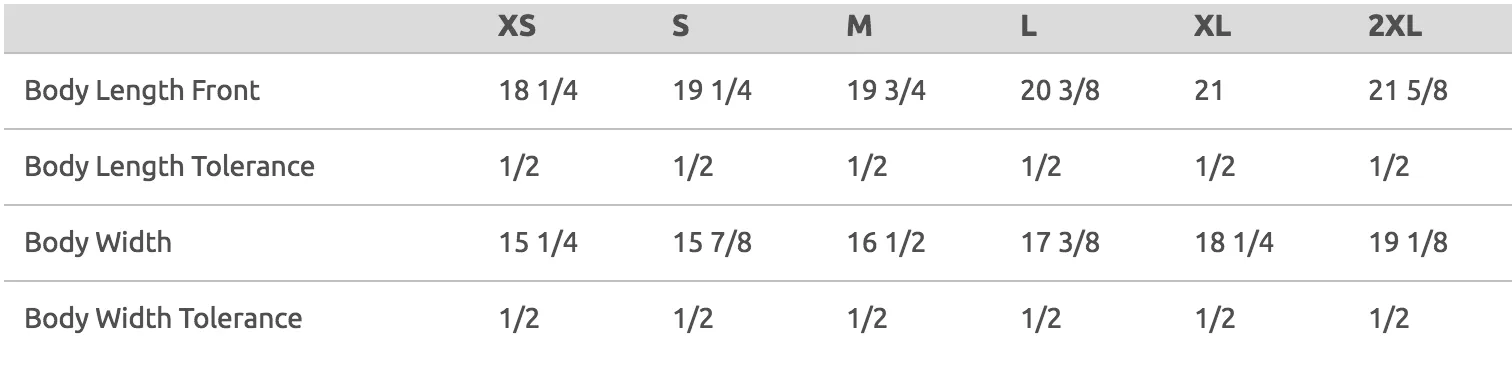The height and width of the screenshot is (368, 1512).
Task: Click the 17 3/8 body width value
Action: click(1060, 242)
